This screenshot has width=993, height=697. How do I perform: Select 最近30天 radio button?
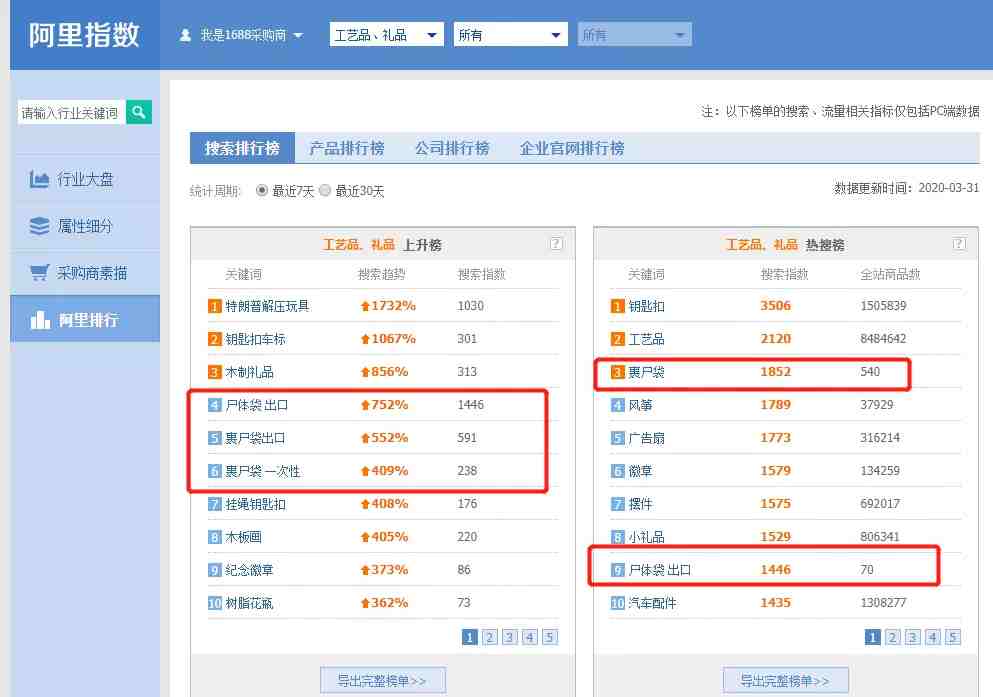tap(325, 190)
